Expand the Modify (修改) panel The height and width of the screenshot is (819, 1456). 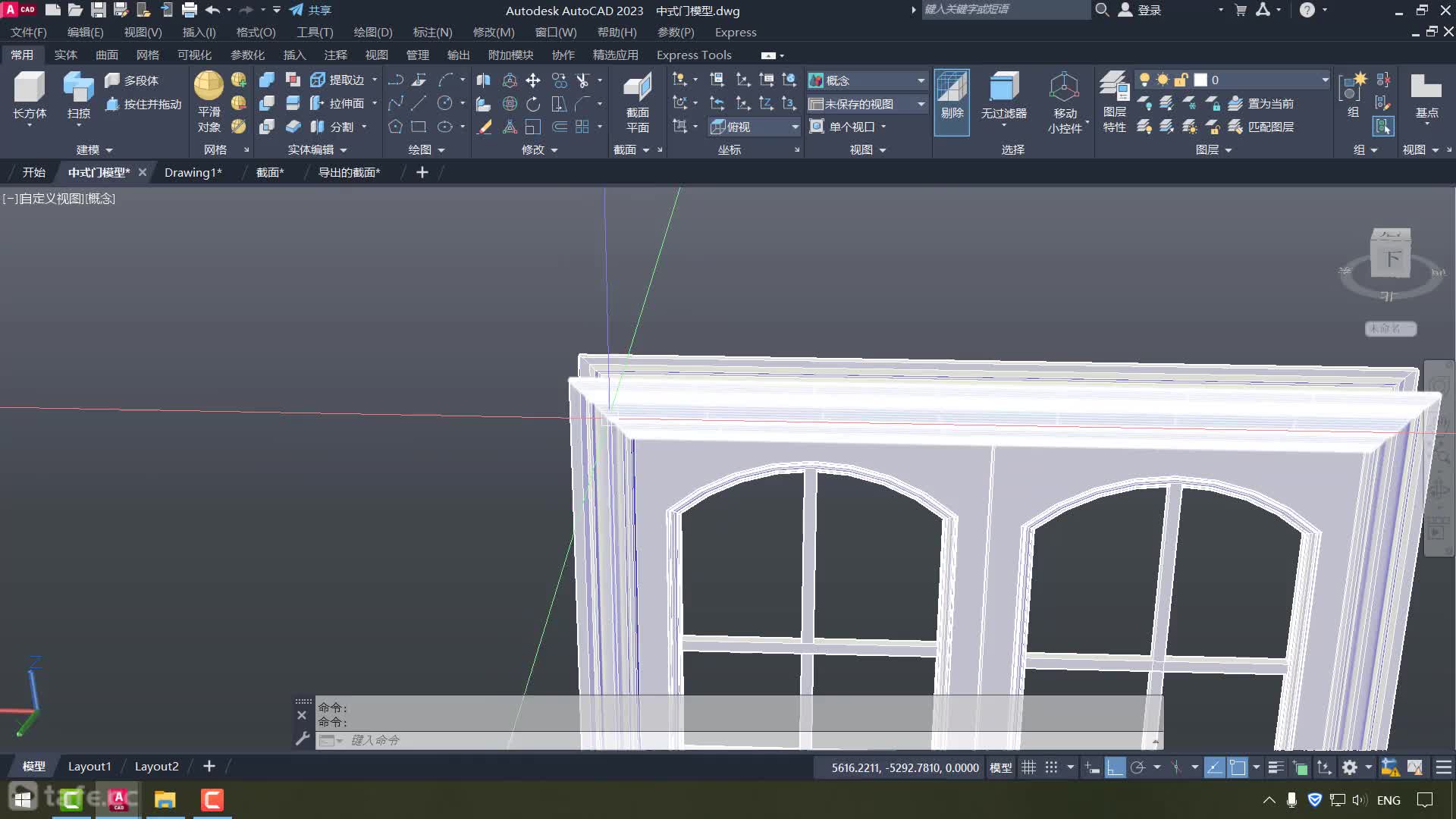click(539, 149)
